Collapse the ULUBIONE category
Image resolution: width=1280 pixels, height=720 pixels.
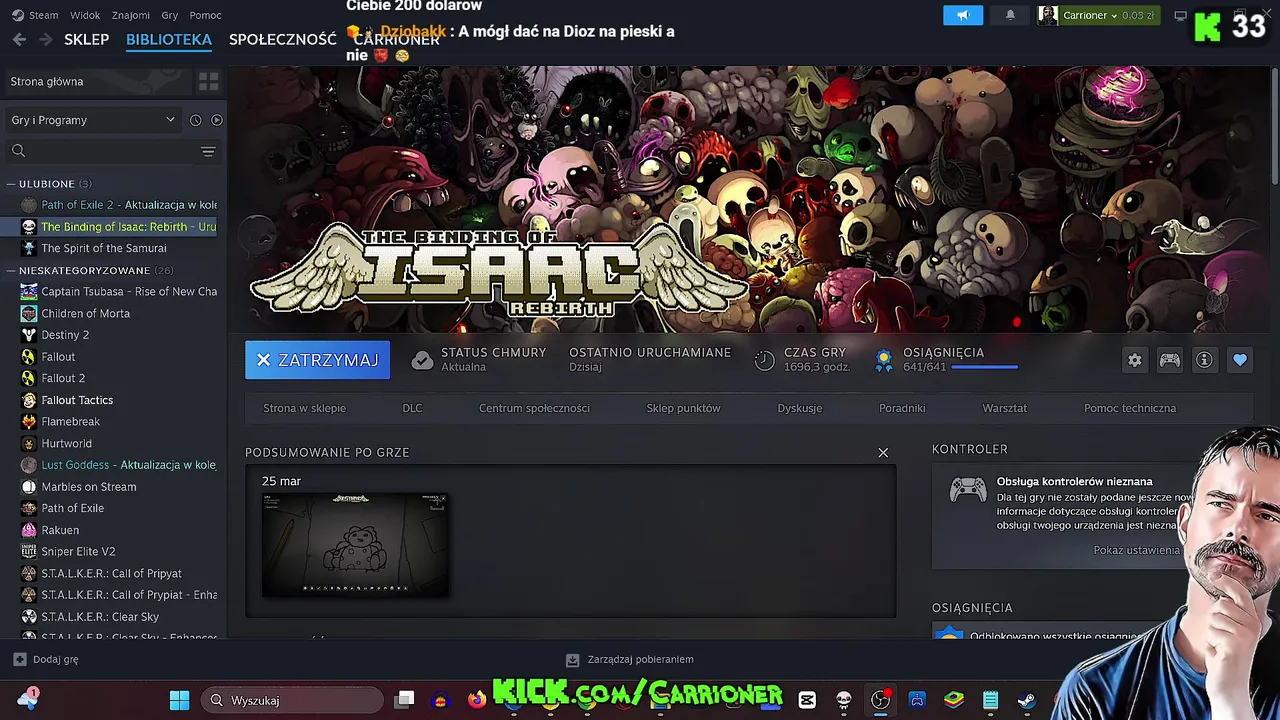[11, 184]
